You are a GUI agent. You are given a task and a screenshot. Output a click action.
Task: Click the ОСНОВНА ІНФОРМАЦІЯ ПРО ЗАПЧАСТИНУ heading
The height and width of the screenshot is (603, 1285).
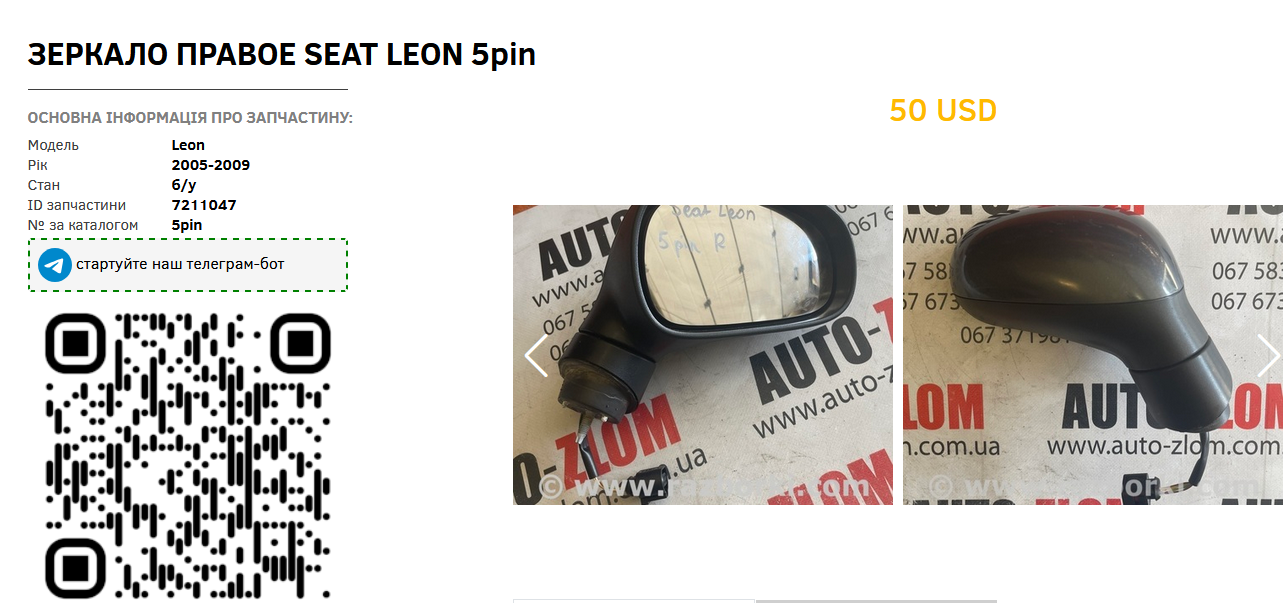pos(190,118)
